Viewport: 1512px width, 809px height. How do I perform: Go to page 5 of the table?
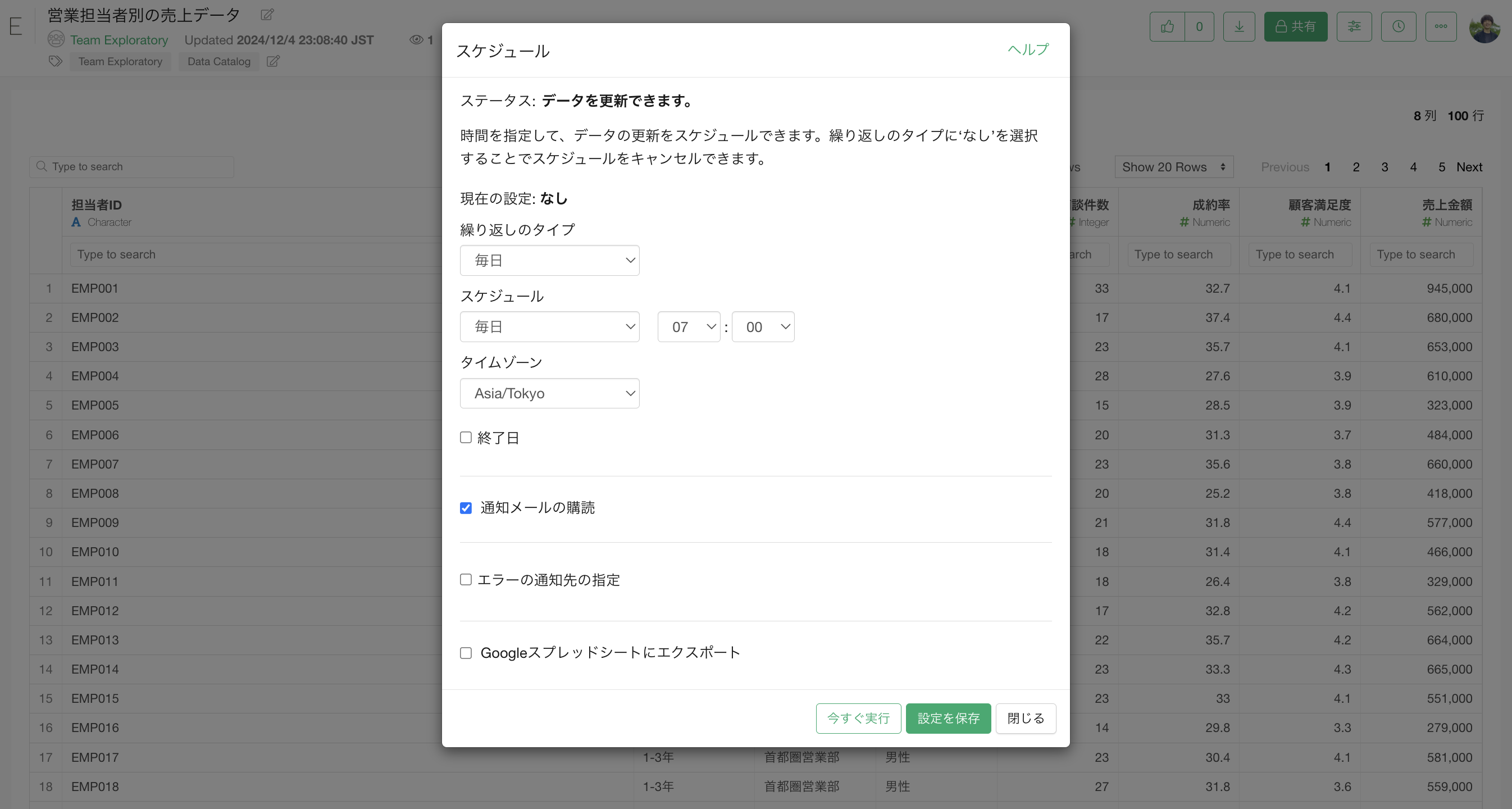[1442, 167]
